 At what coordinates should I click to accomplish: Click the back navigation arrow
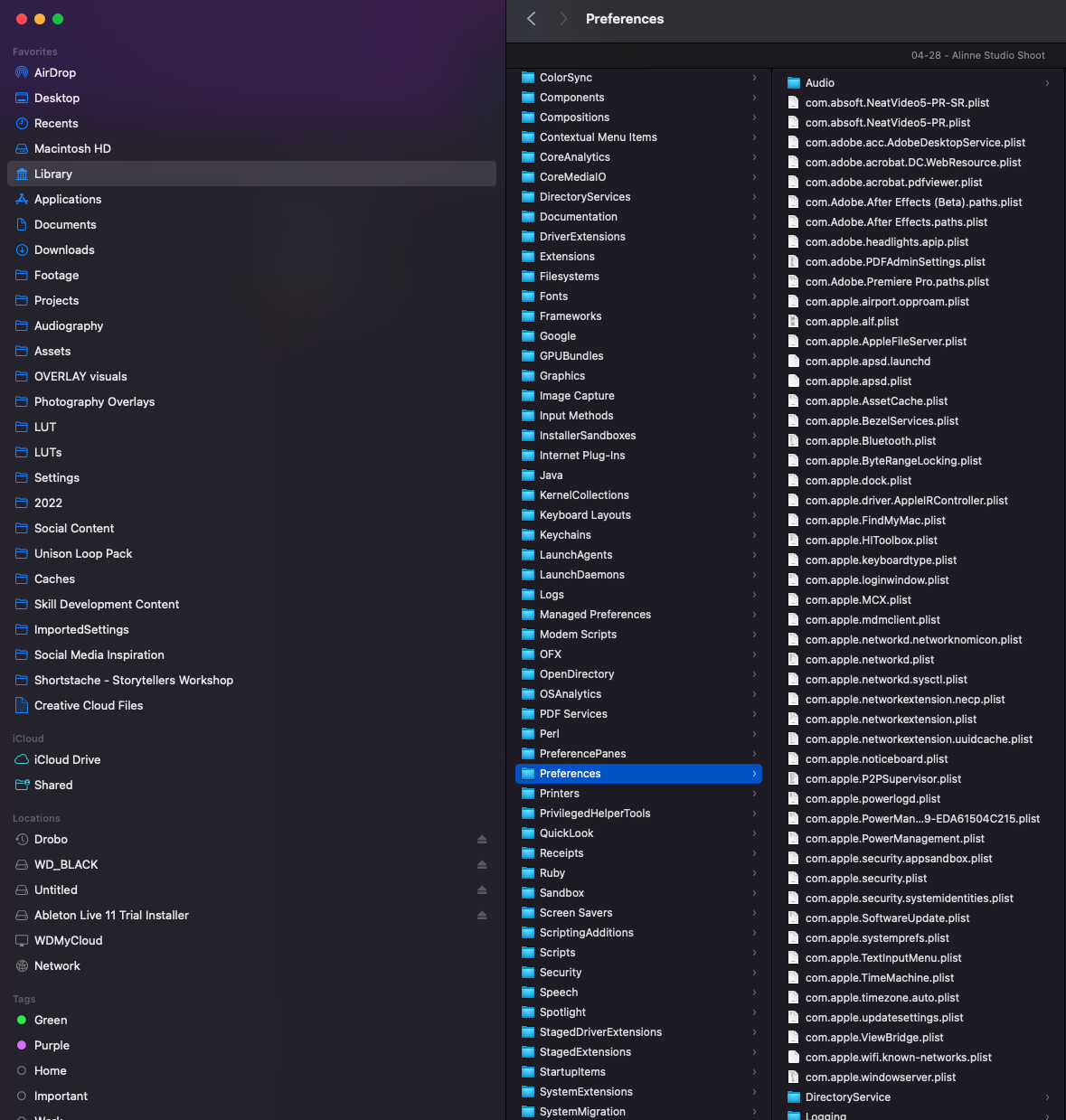click(530, 18)
